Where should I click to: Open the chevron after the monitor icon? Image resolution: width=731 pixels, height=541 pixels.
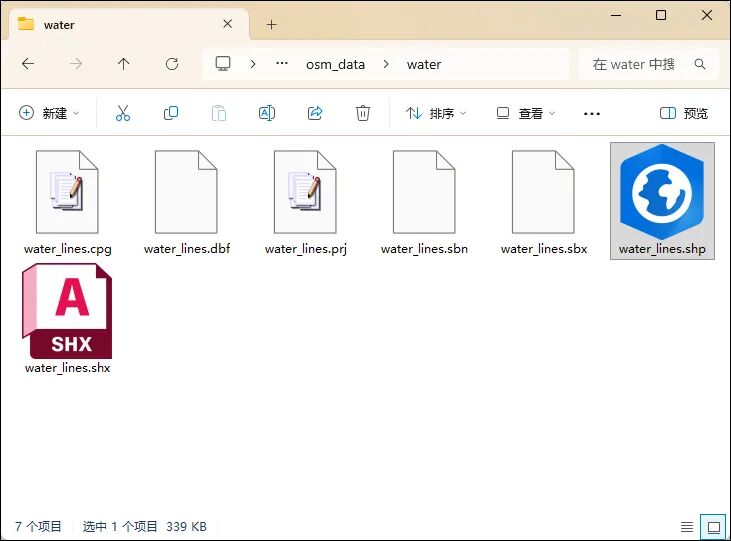(253, 64)
